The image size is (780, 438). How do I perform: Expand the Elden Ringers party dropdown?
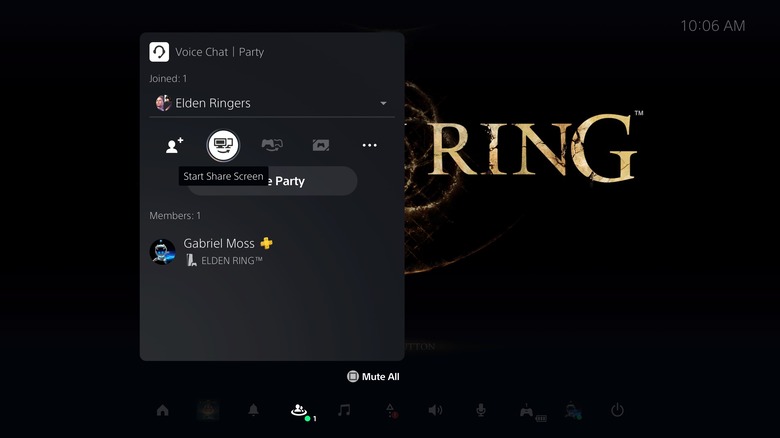[x=383, y=103]
